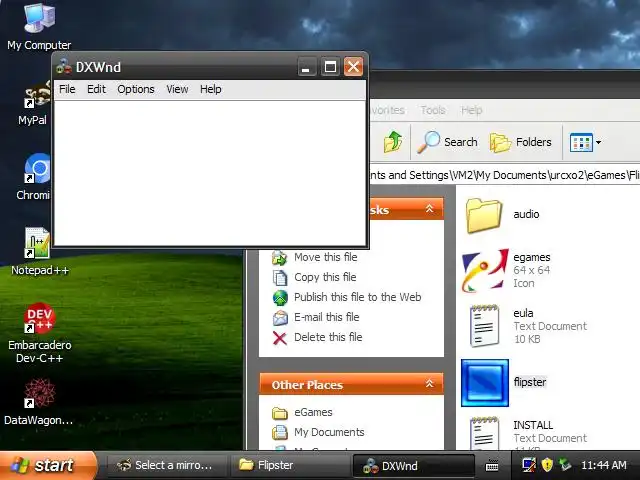Select the audio folder
This screenshot has height=480, width=640.
tap(503, 215)
